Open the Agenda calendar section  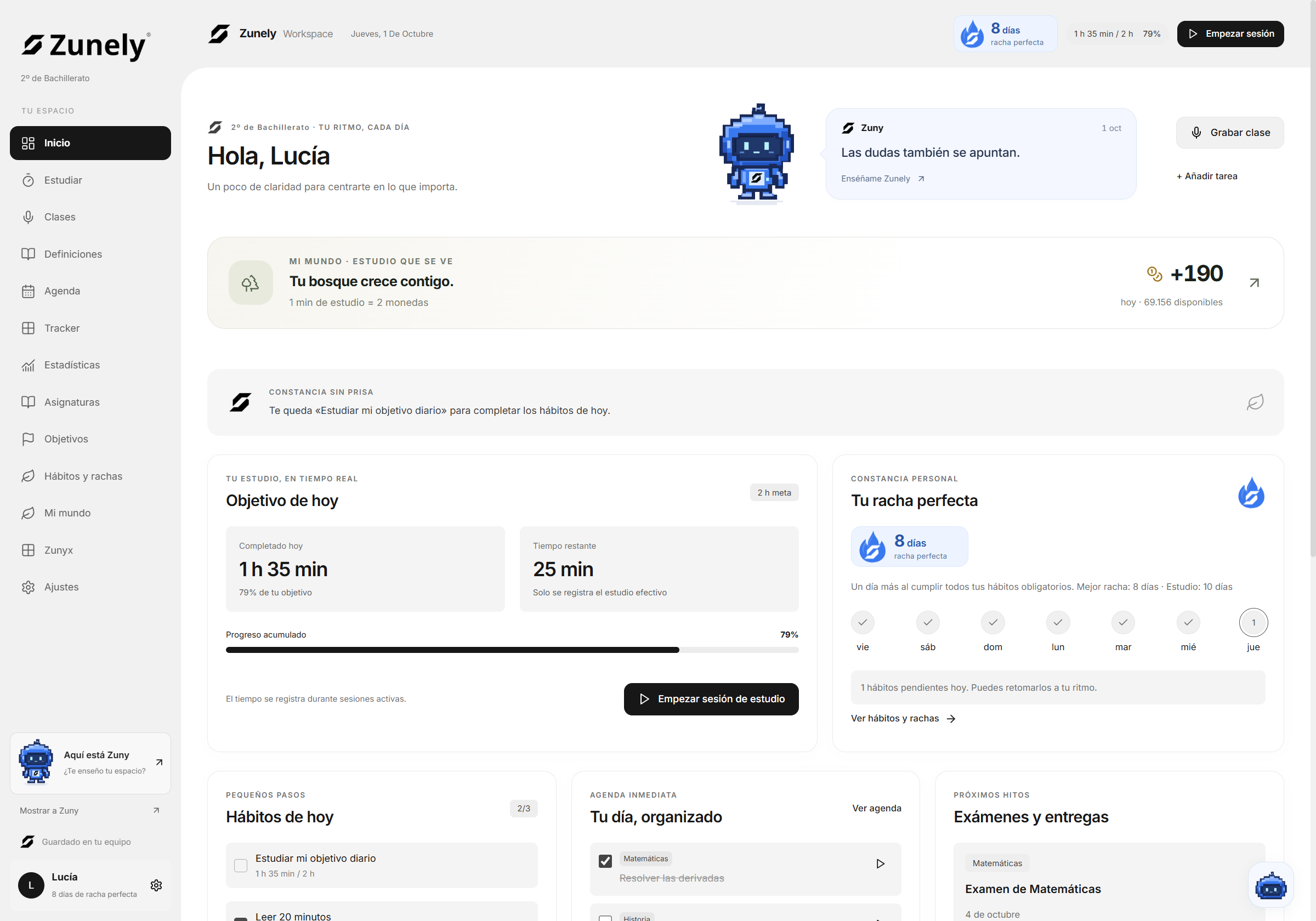(x=90, y=291)
